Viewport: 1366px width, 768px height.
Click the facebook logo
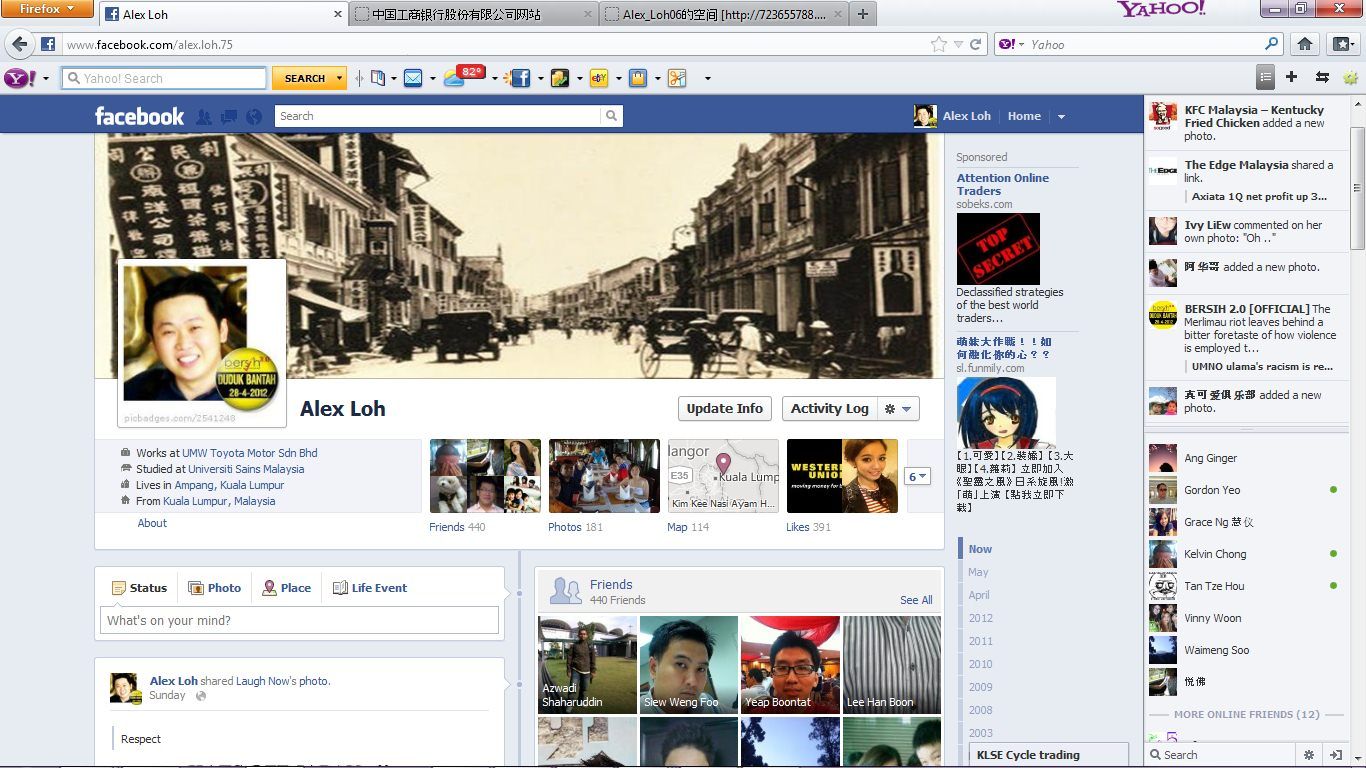tap(140, 116)
